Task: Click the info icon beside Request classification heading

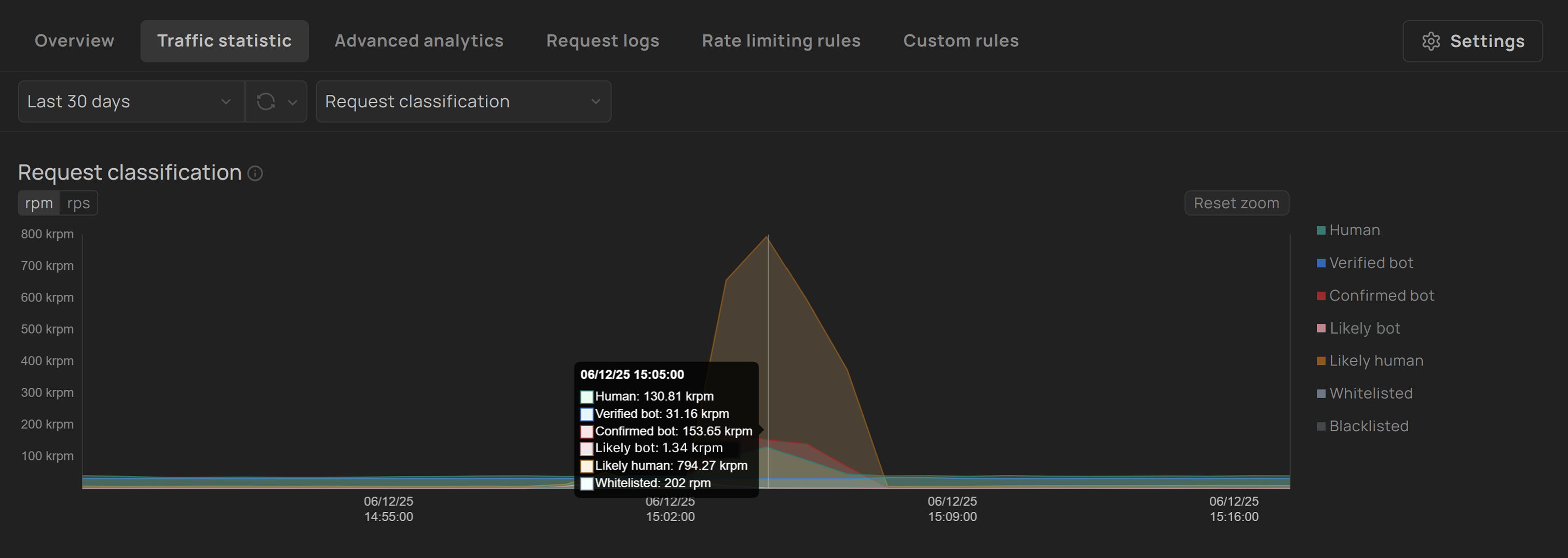Action: coord(256,174)
